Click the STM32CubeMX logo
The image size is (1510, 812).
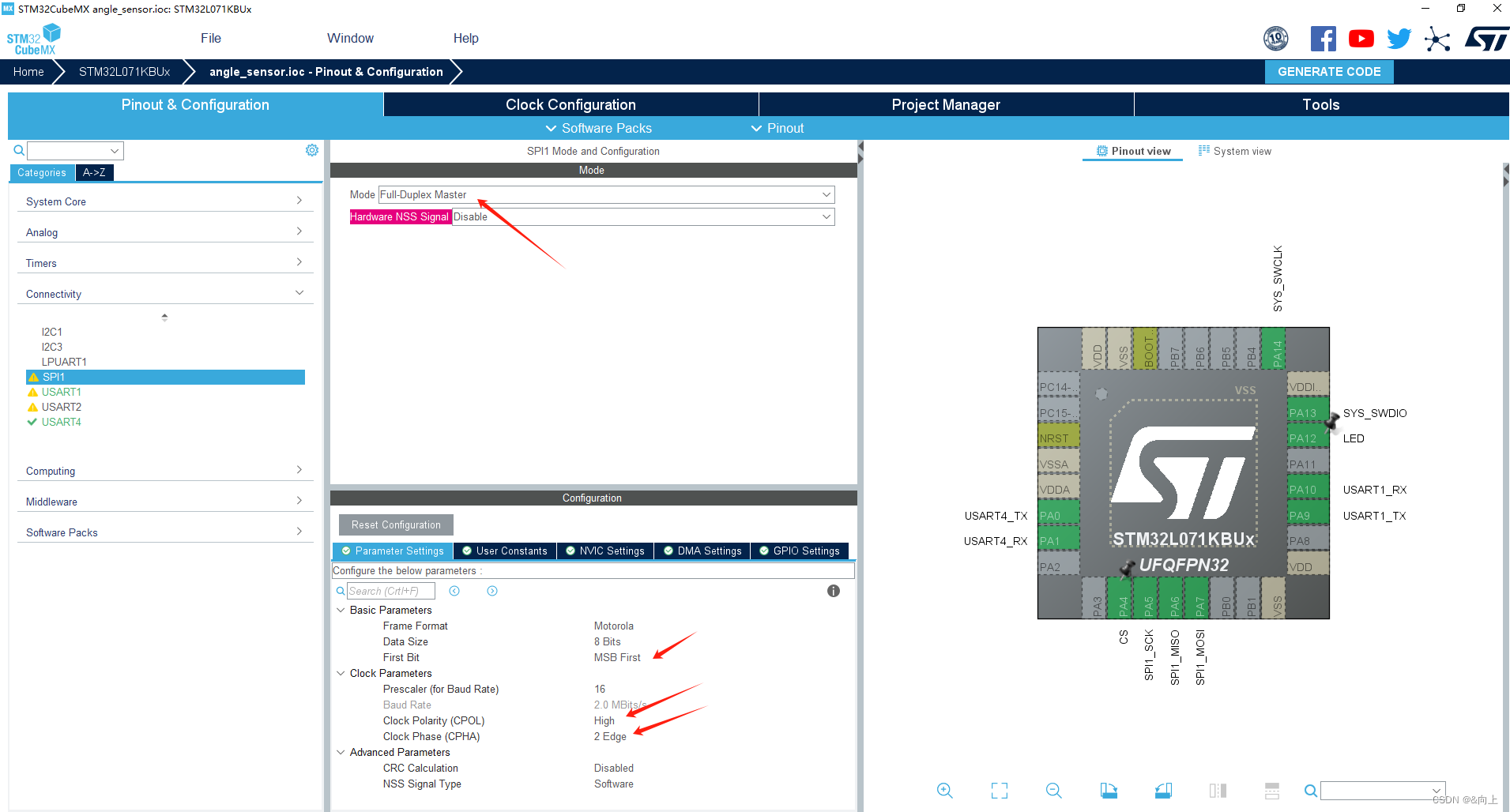click(x=34, y=39)
